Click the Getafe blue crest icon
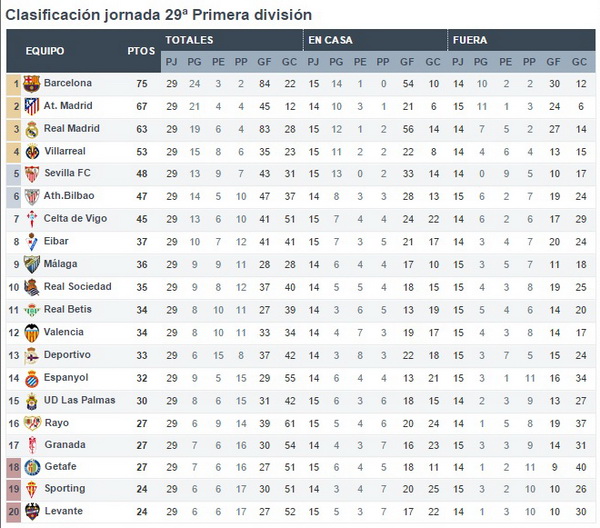Screen dimensions: 600x528 [x=32, y=467]
